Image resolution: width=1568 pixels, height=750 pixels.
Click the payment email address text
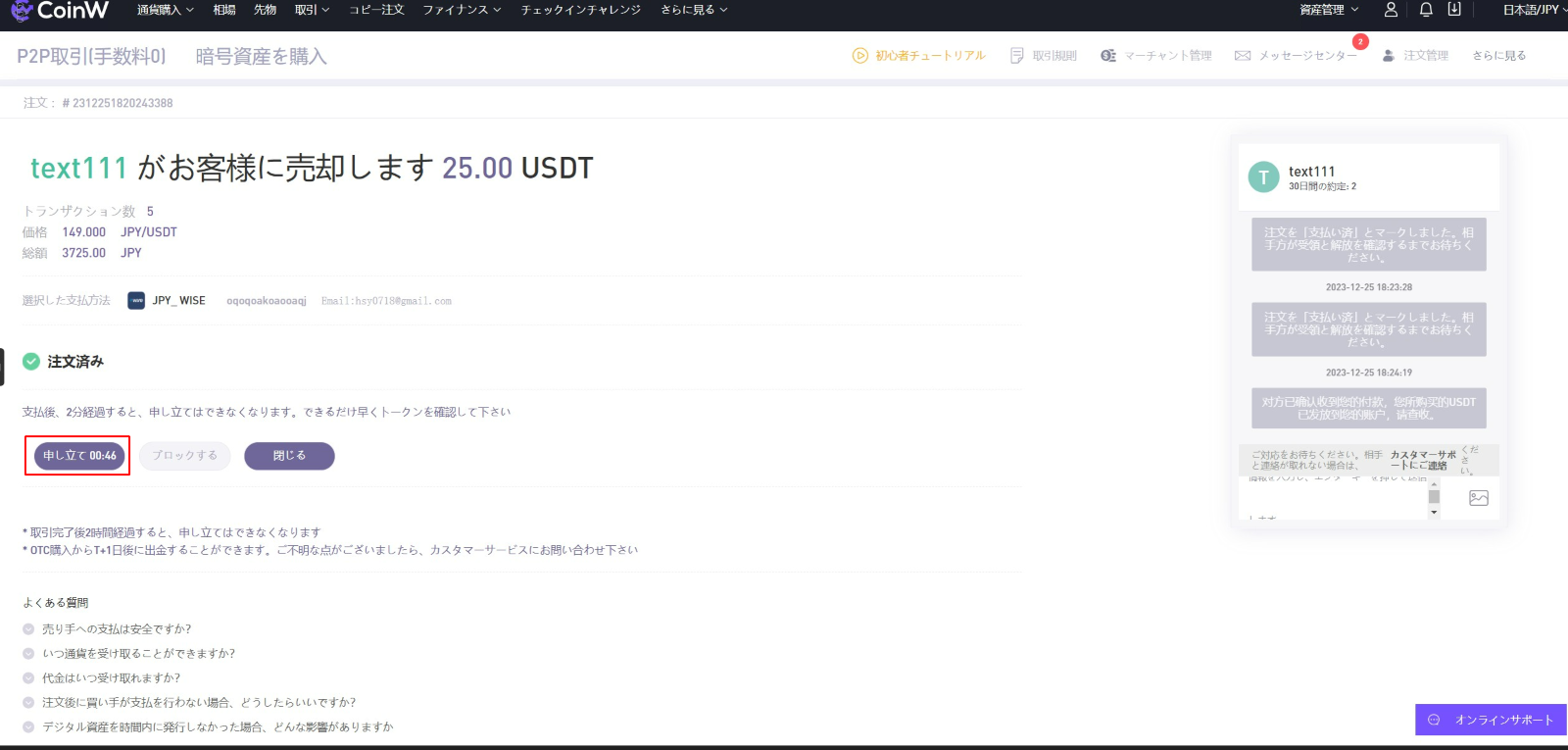(x=386, y=301)
